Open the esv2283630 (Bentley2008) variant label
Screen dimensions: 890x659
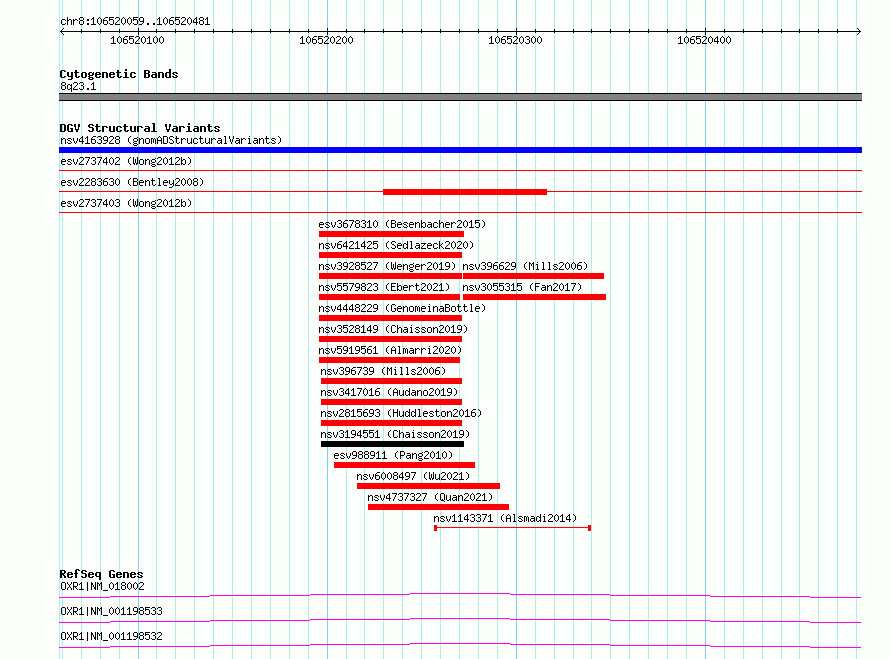[x=132, y=182]
